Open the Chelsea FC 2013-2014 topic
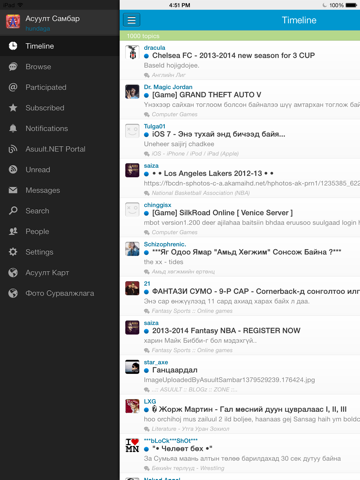This screenshot has height=480, width=360. click(233, 56)
